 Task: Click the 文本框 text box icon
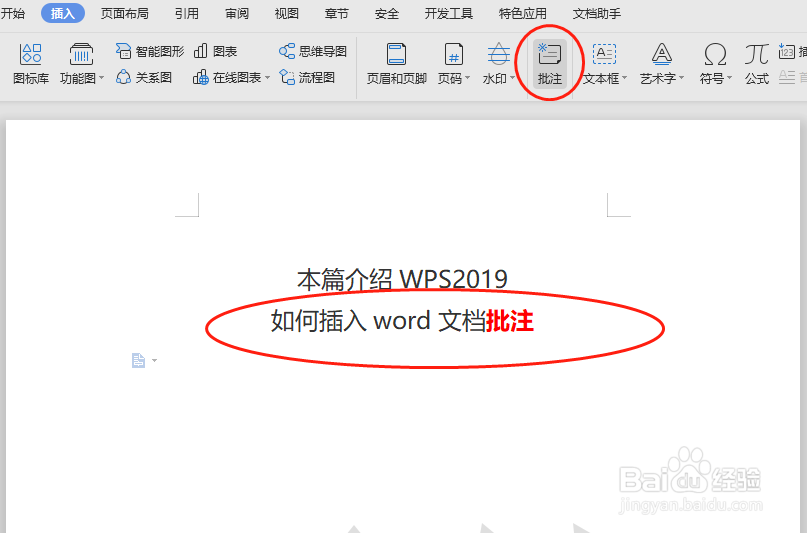(604, 54)
